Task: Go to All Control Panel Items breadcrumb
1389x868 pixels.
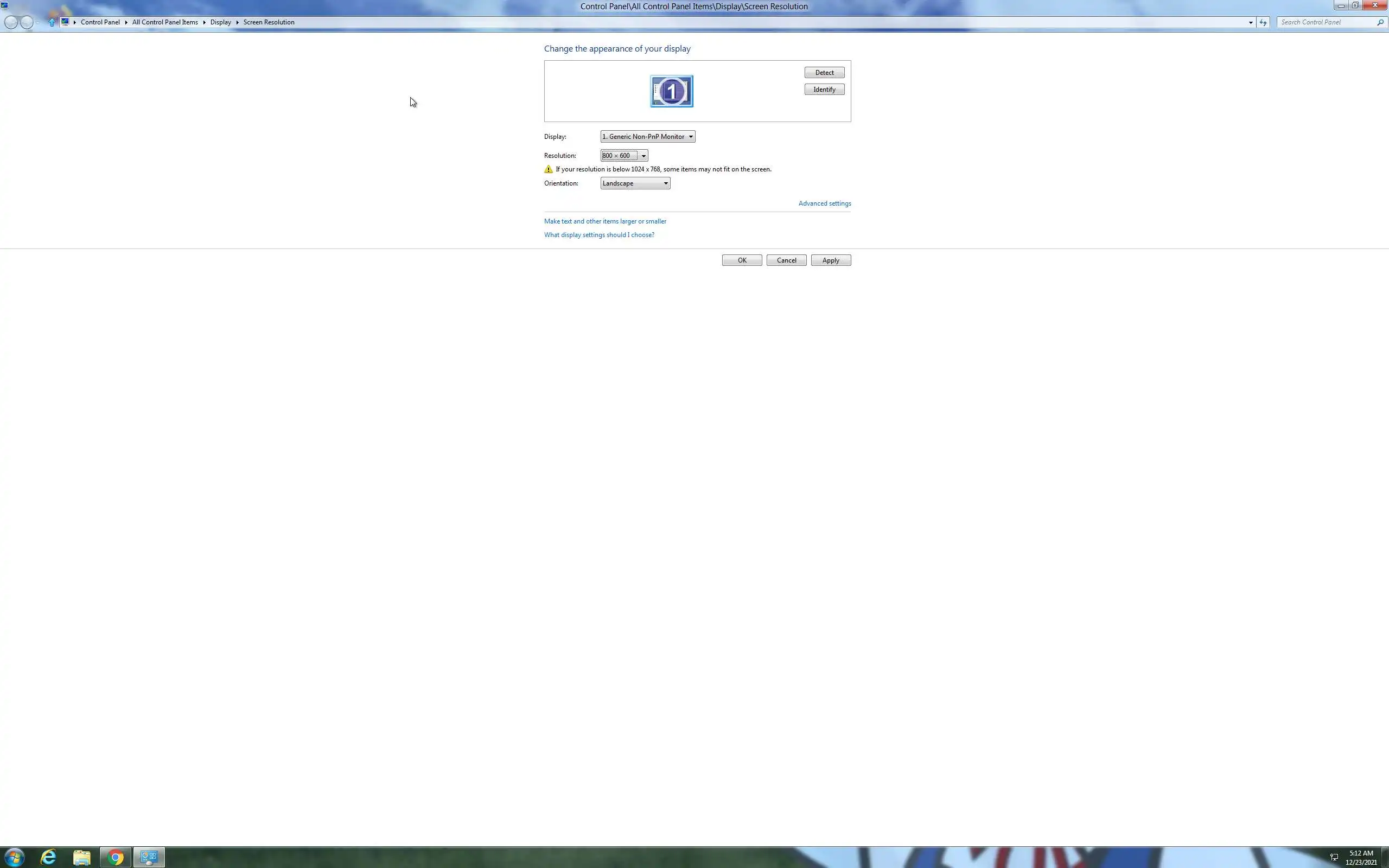Action: (x=165, y=22)
